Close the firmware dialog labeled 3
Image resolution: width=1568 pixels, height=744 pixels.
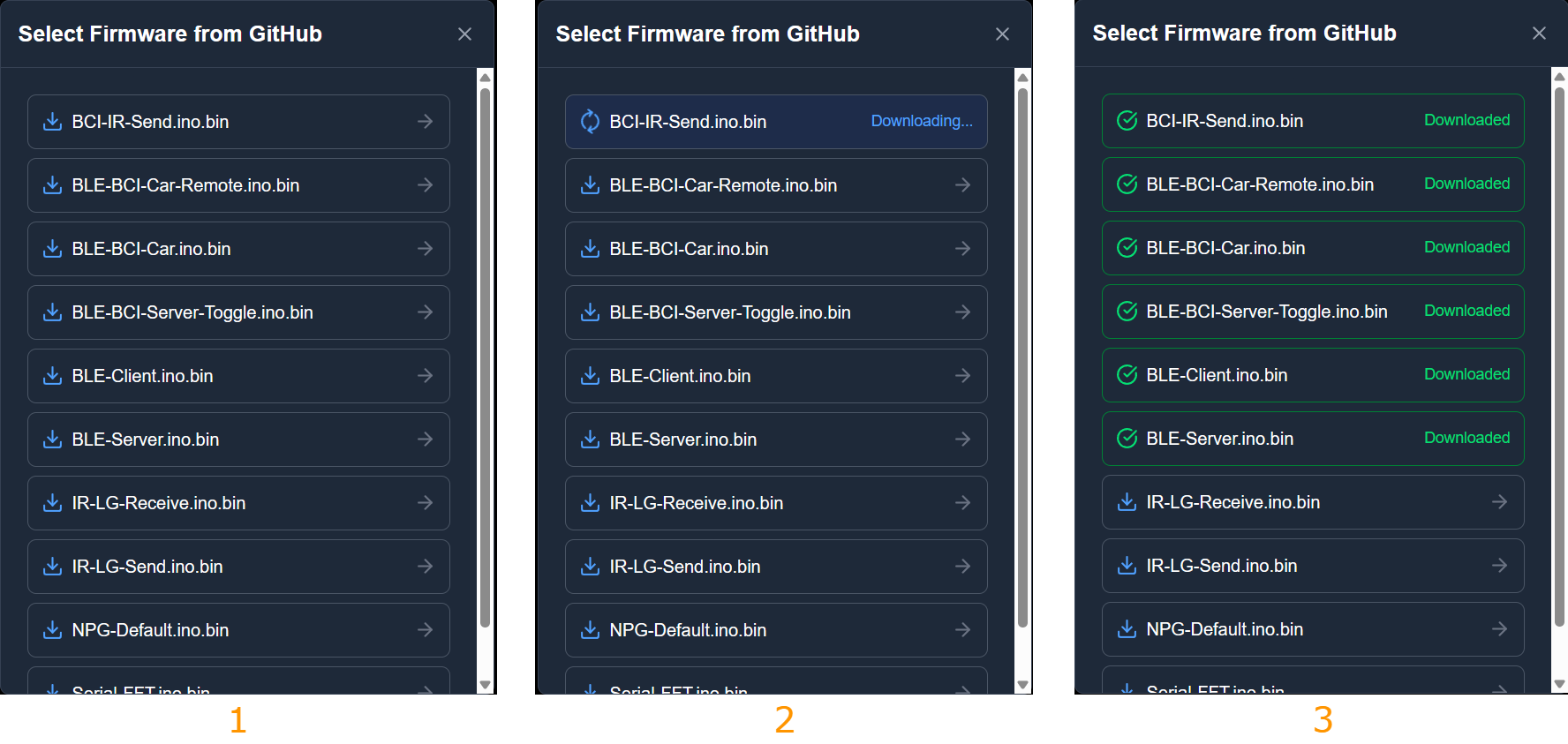[x=1539, y=34]
